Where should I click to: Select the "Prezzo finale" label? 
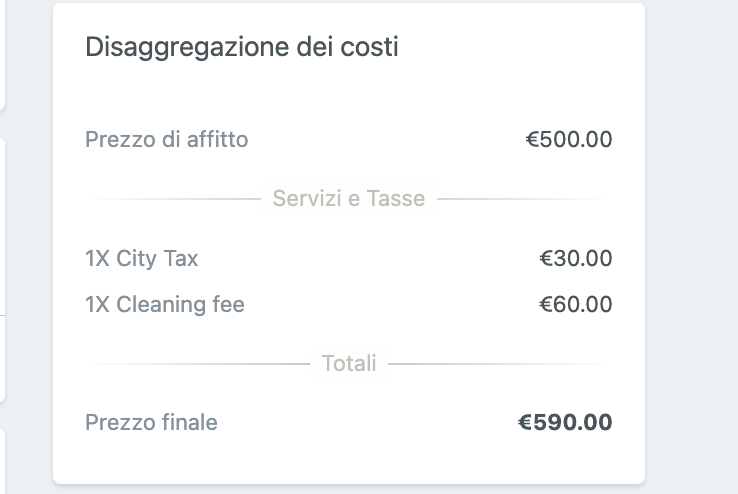click(x=151, y=423)
